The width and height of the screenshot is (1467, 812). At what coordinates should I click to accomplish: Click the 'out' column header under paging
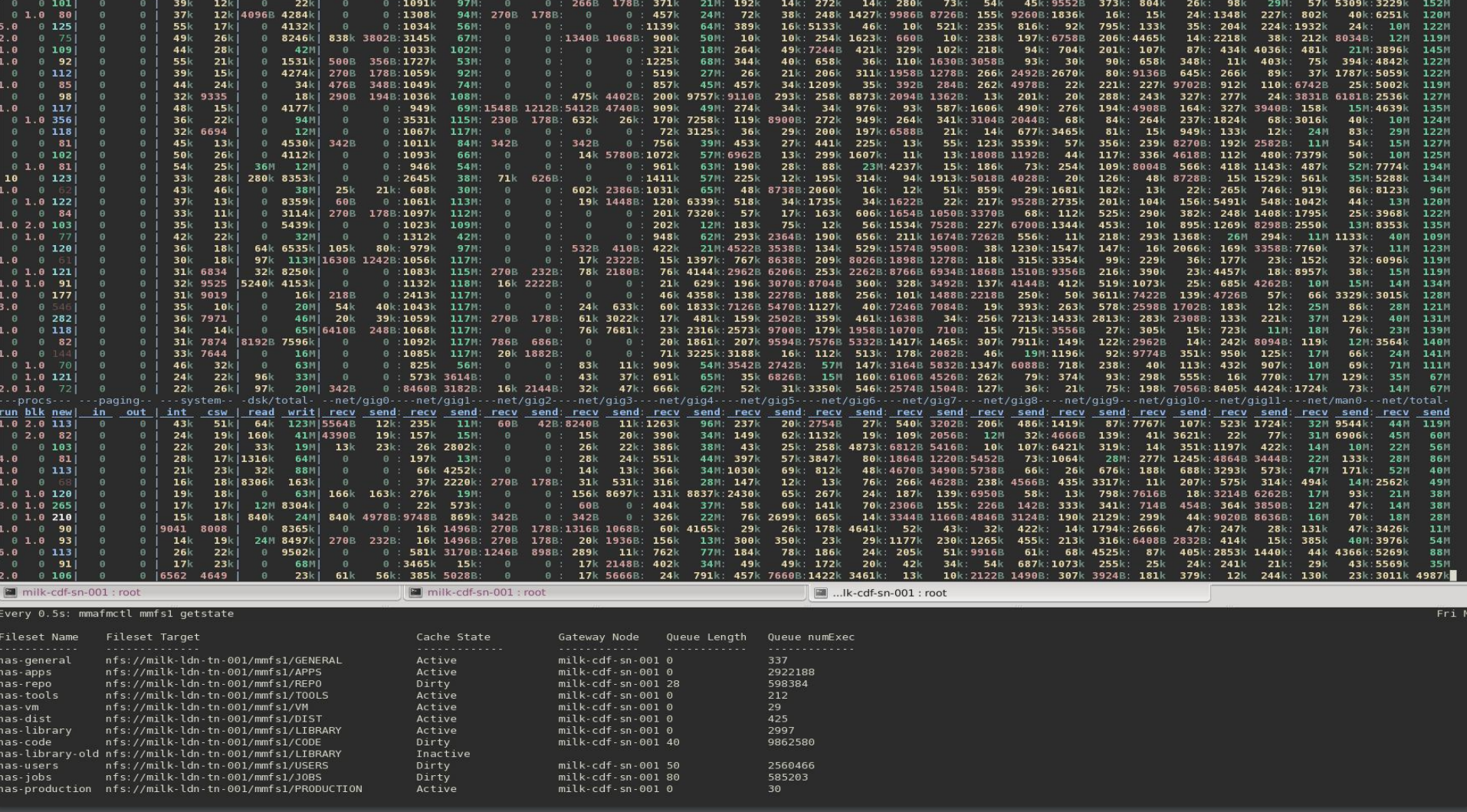136,412
